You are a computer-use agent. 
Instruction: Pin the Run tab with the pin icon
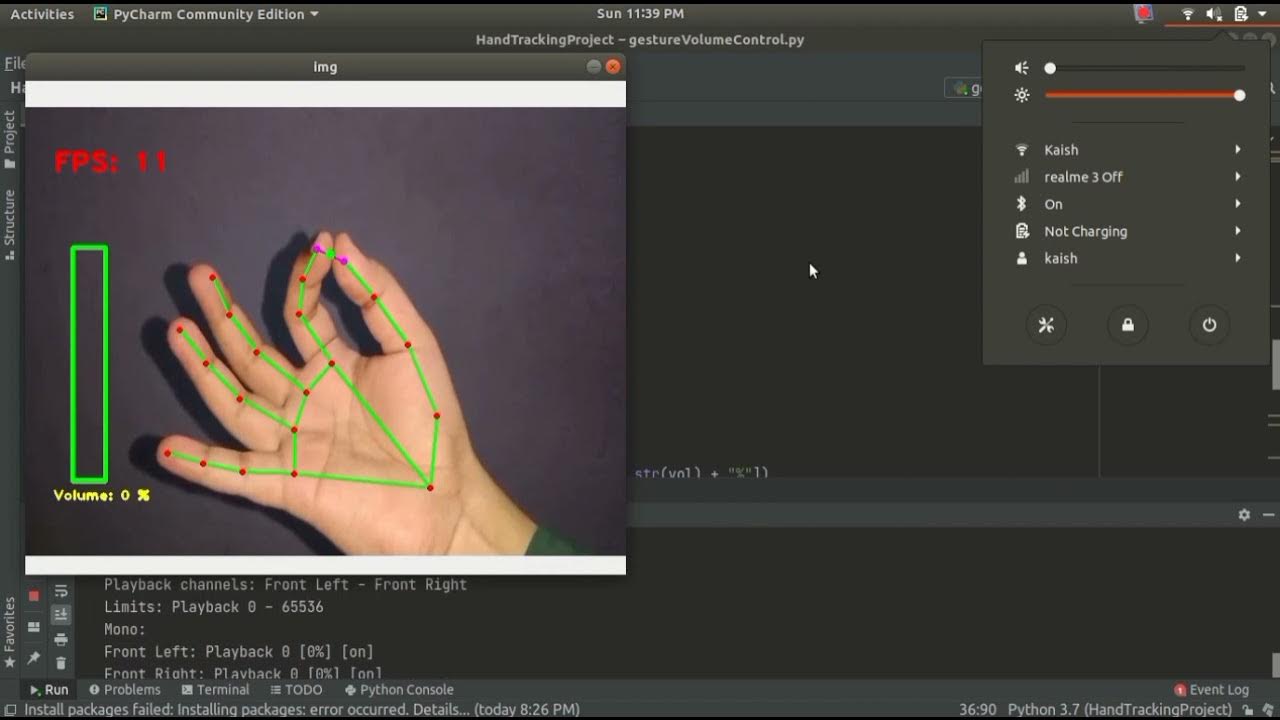pyautogui.click(x=33, y=658)
